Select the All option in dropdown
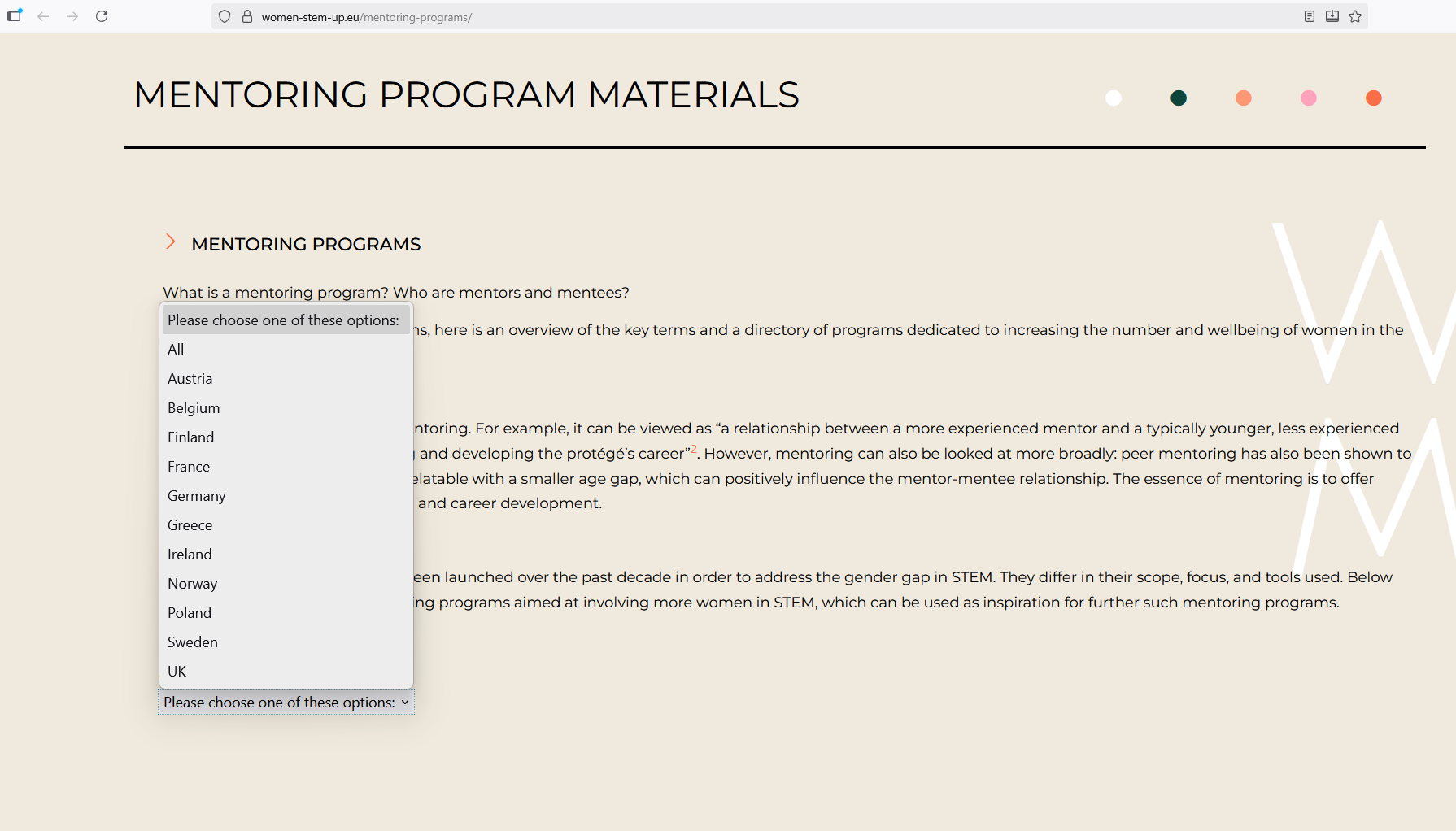Viewport: 1456px width, 831px height. pyautogui.click(x=176, y=350)
